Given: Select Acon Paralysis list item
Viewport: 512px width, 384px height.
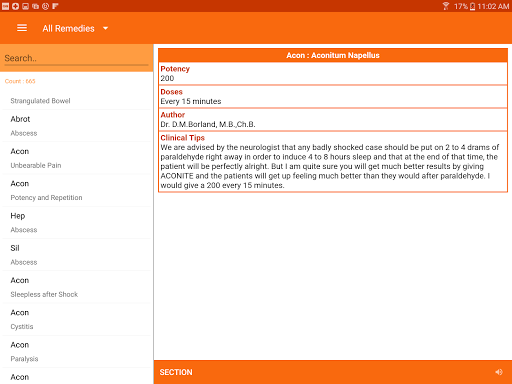Looking at the screenshot, I should point(77,352).
